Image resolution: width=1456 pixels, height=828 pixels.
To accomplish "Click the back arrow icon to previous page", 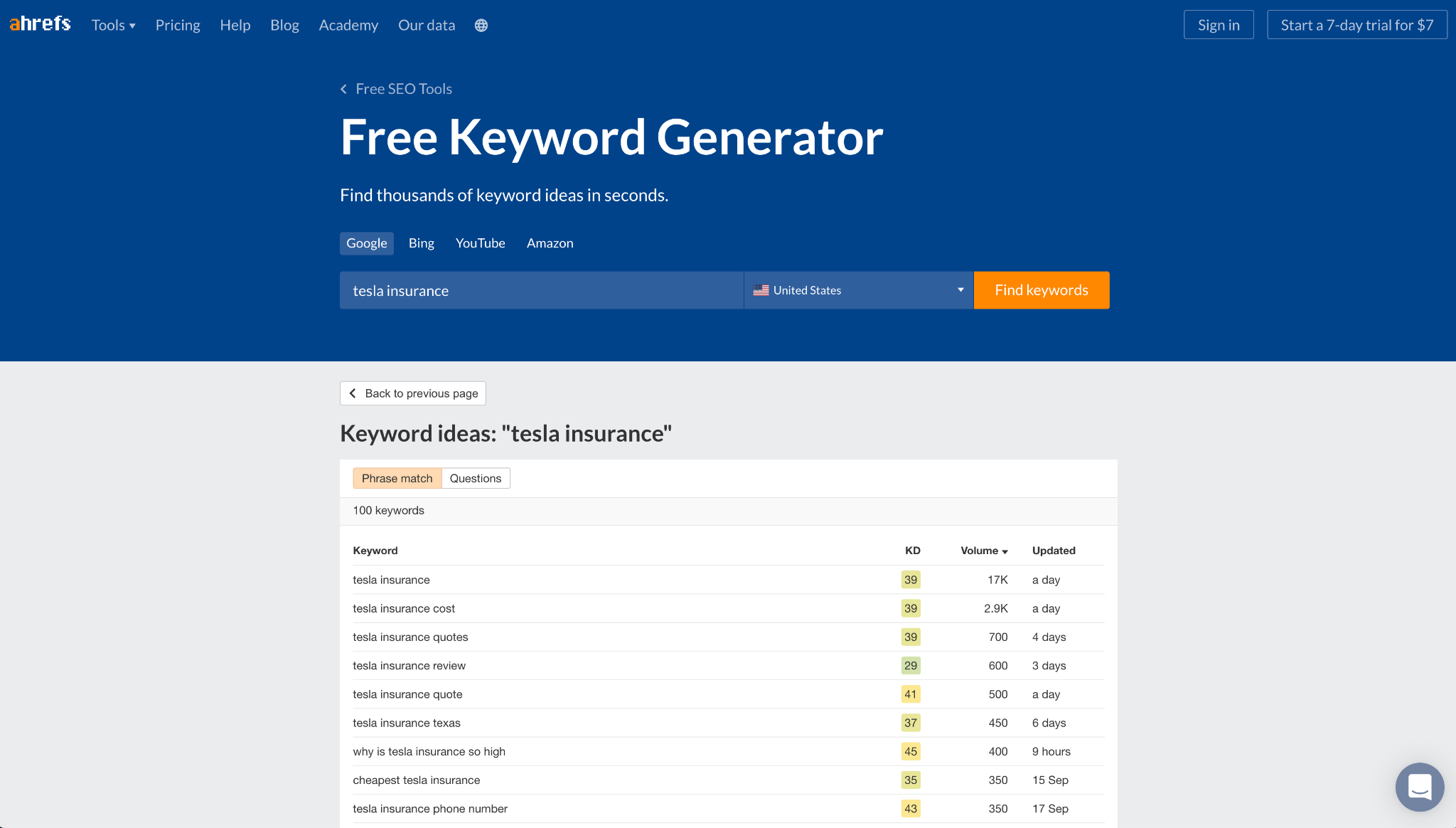I will [x=354, y=393].
